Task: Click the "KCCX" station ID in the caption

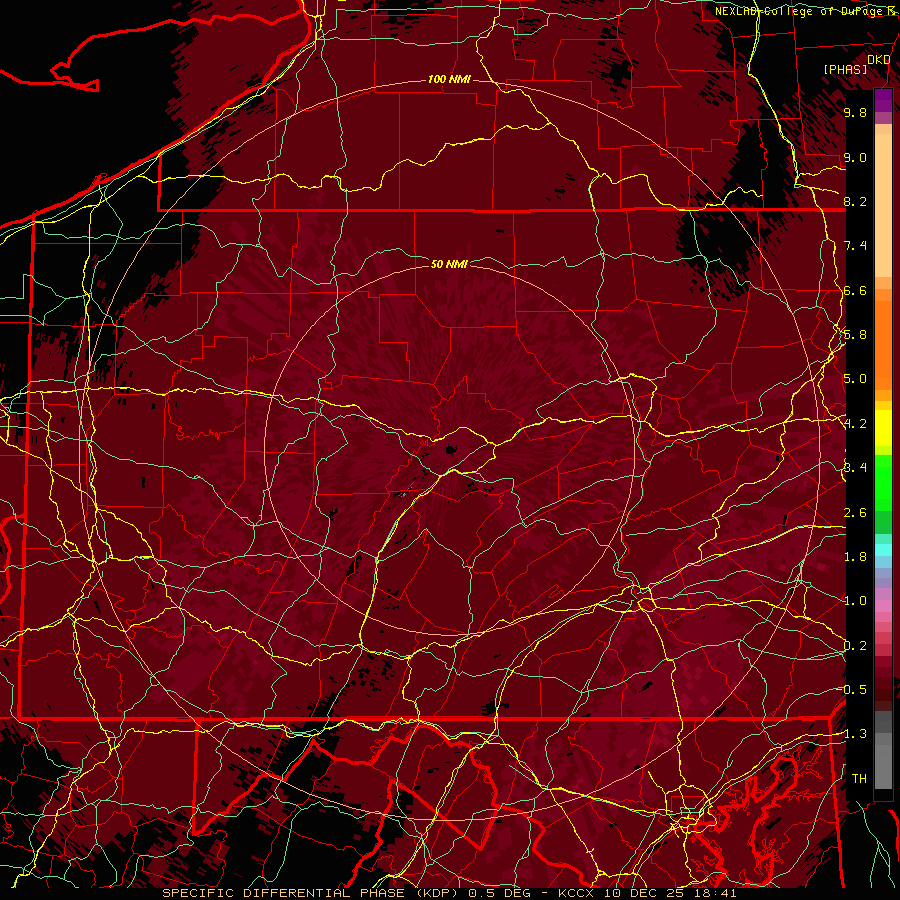Action: [576, 893]
